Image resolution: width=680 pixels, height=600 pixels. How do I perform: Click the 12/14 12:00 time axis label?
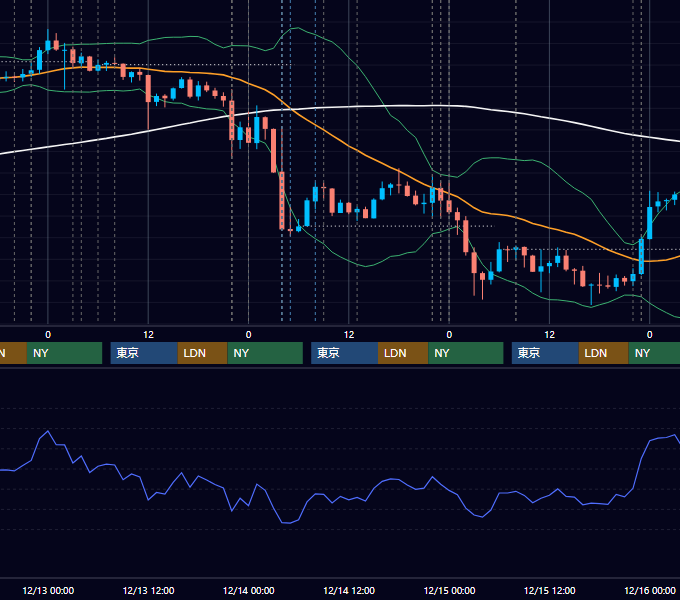click(x=349, y=590)
